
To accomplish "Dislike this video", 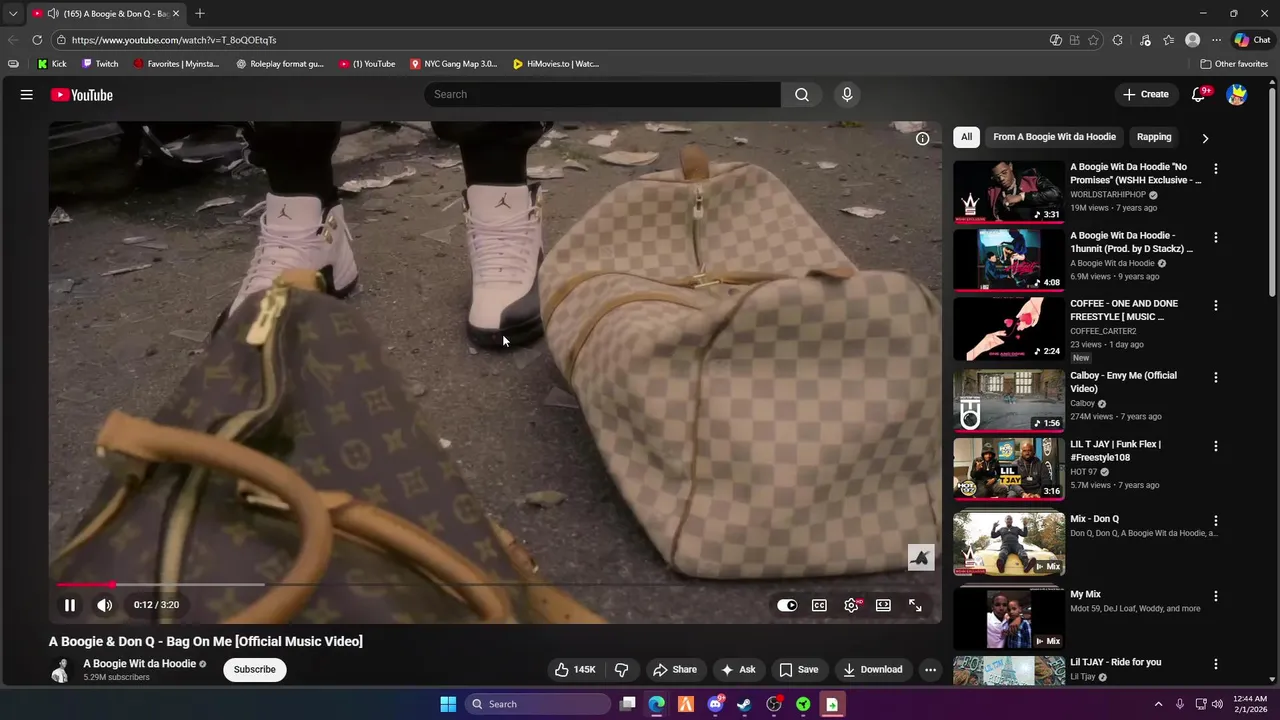I will point(621,670).
